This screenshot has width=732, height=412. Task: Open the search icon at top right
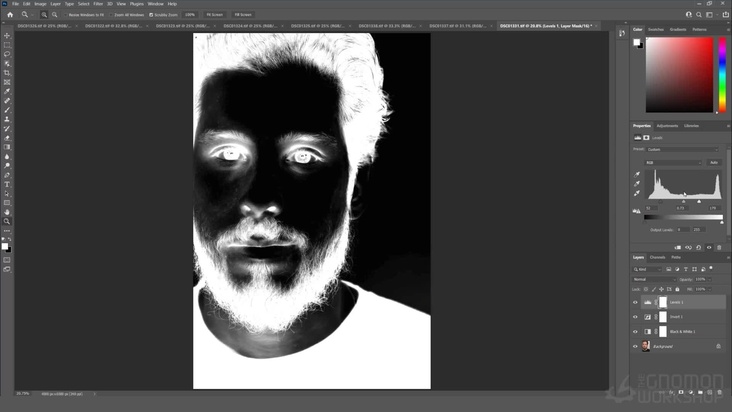pyautogui.click(x=699, y=15)
